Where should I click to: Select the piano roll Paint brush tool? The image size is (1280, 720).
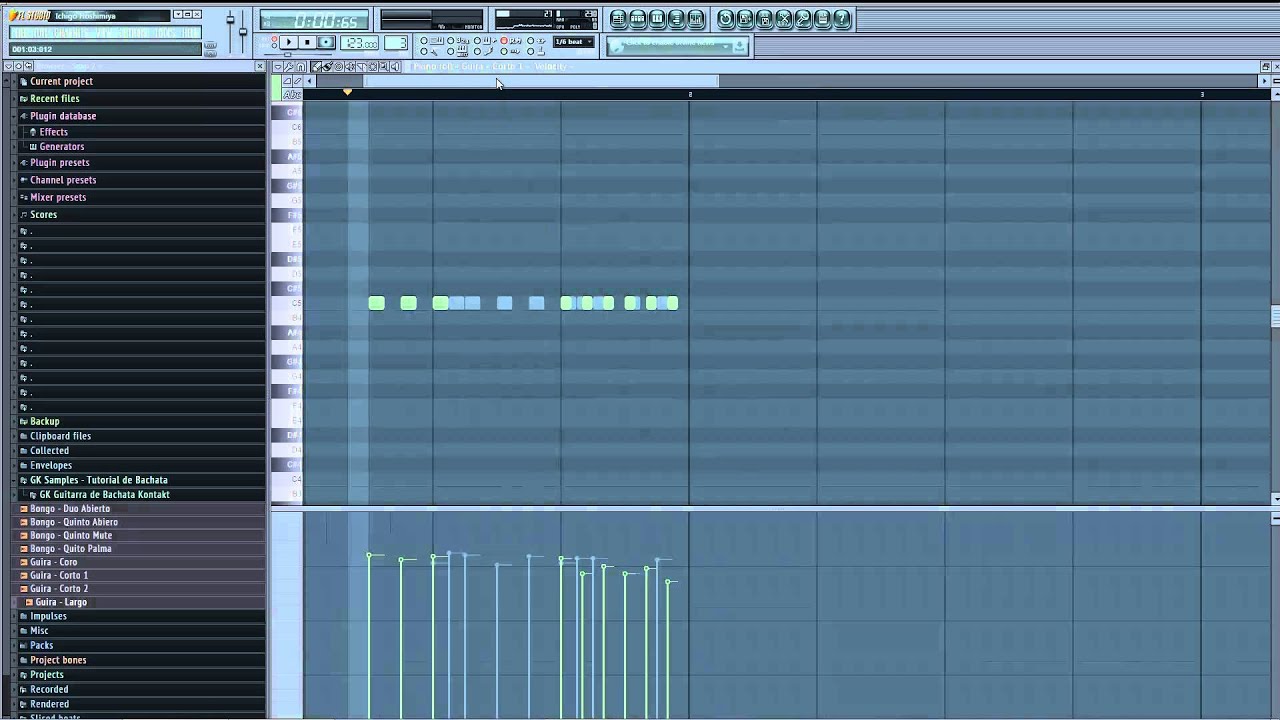[x=327, y=67]
